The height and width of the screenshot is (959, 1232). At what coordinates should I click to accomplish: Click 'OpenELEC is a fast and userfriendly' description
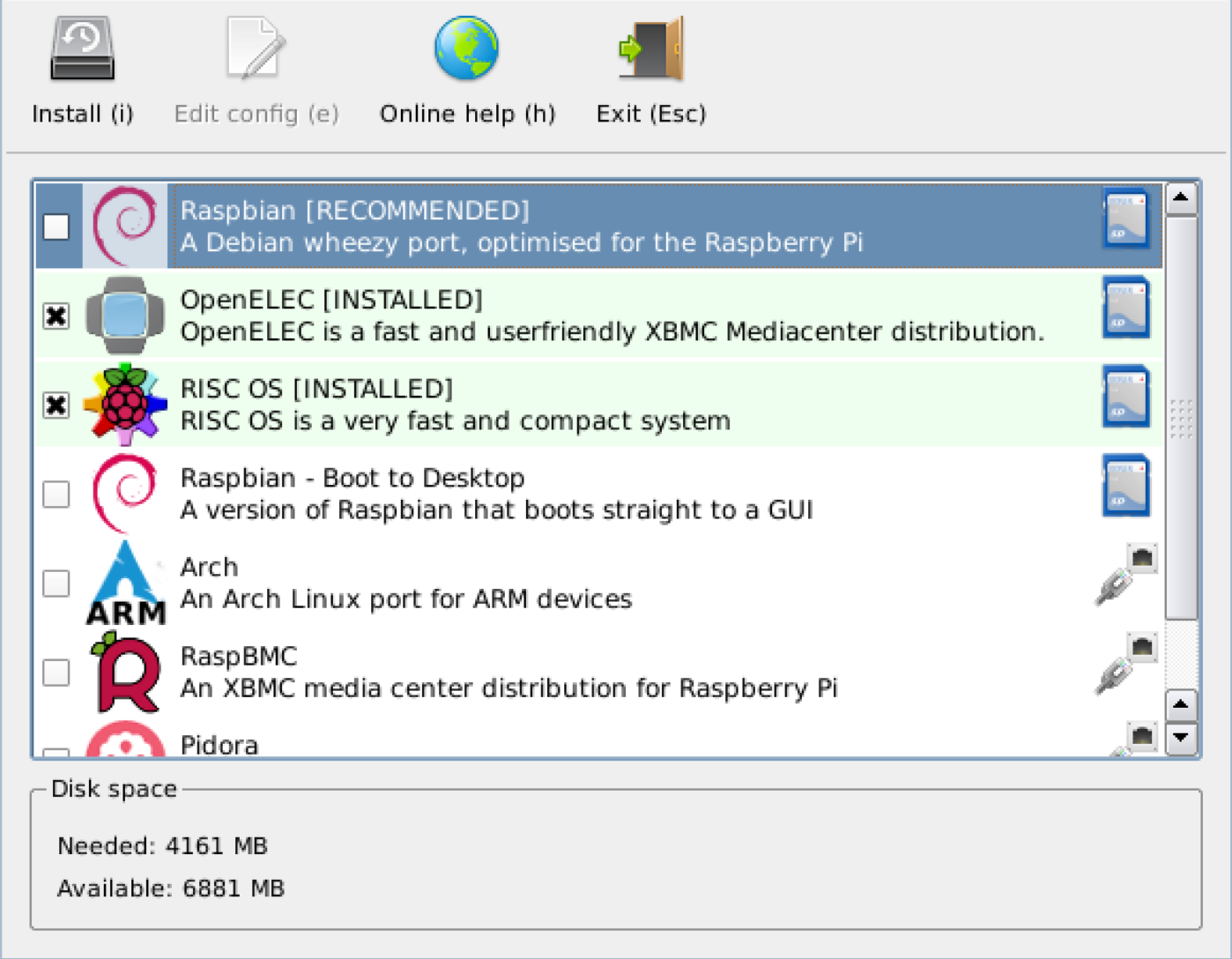pos(612,331)
